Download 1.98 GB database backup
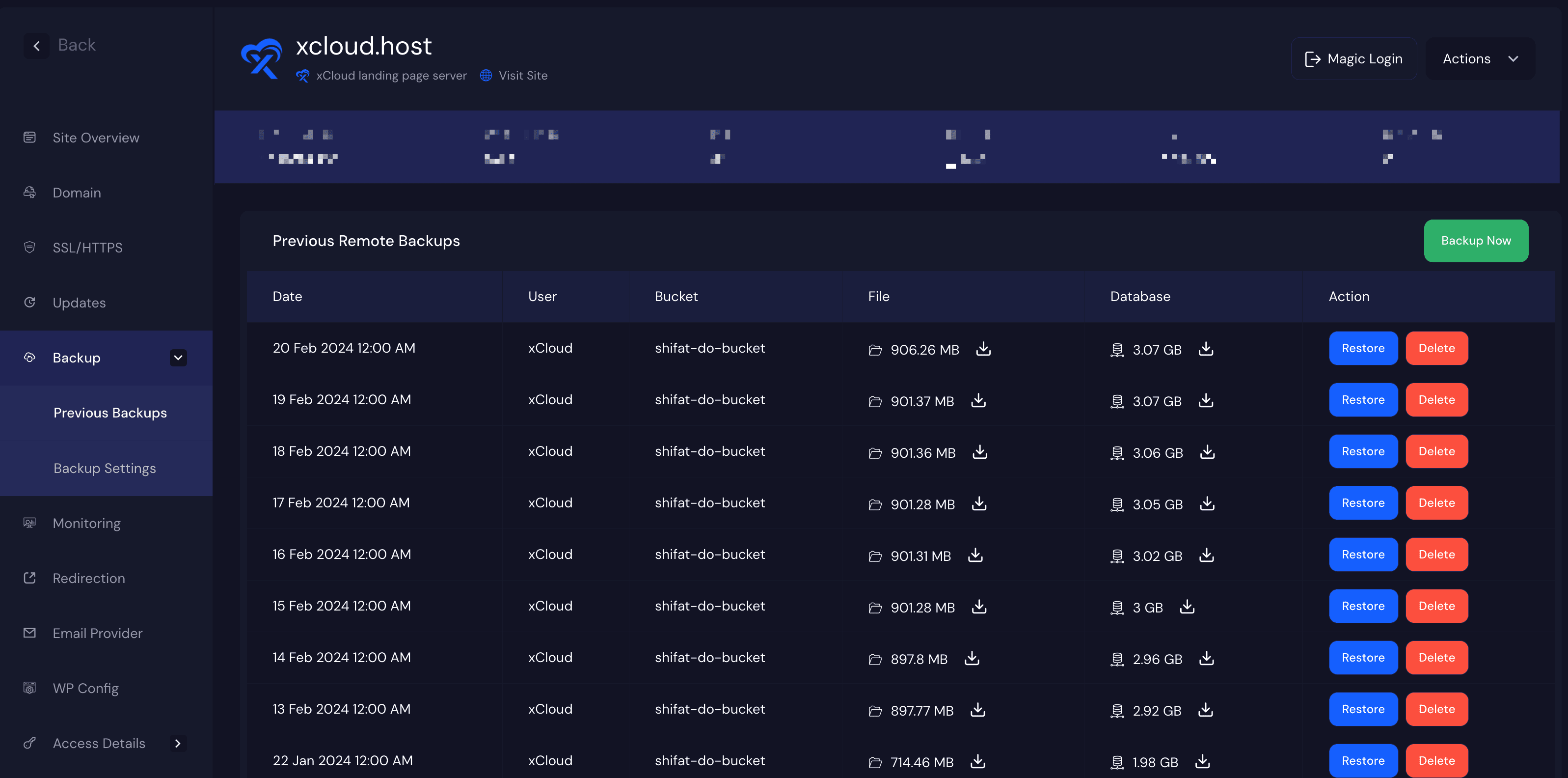This screenshot has height=778, width=1568. 1202,761
